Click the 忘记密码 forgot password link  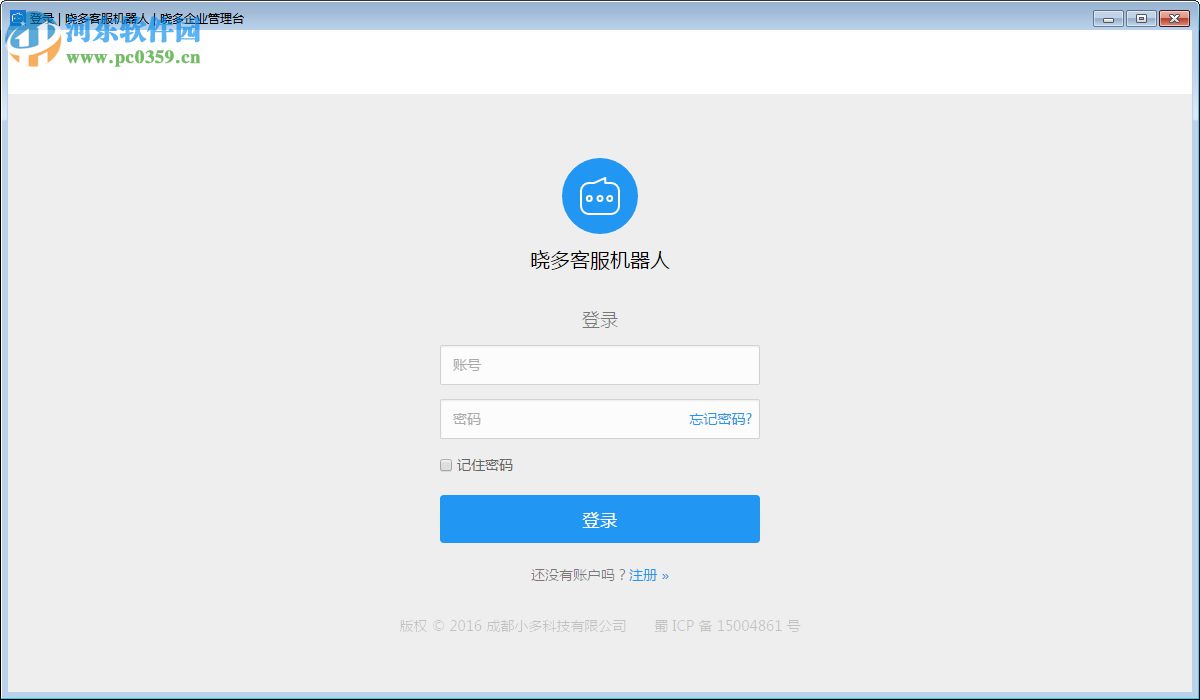tap(720, 419)
